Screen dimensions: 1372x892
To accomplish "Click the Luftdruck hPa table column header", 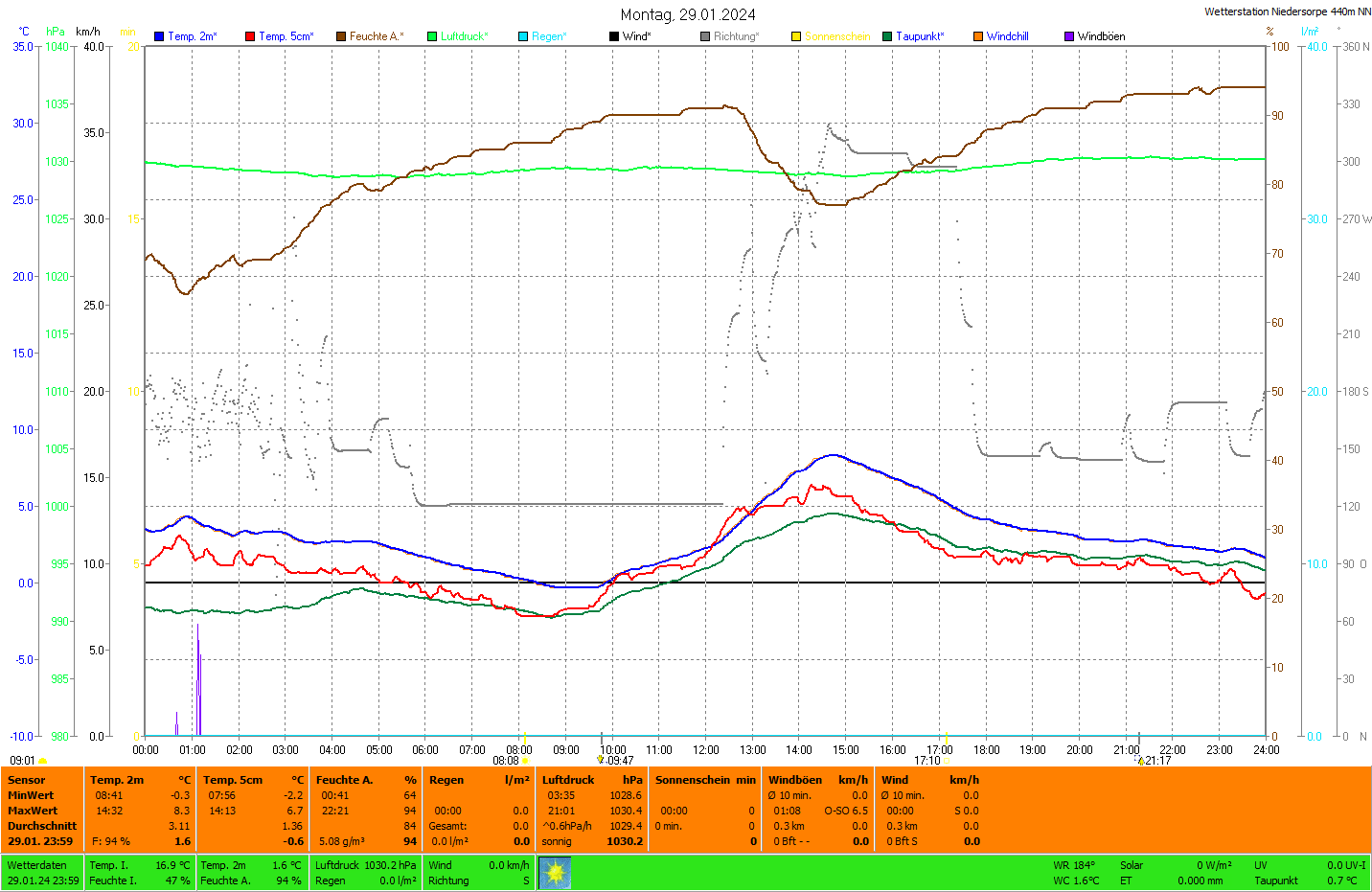I will coord(591,780).
